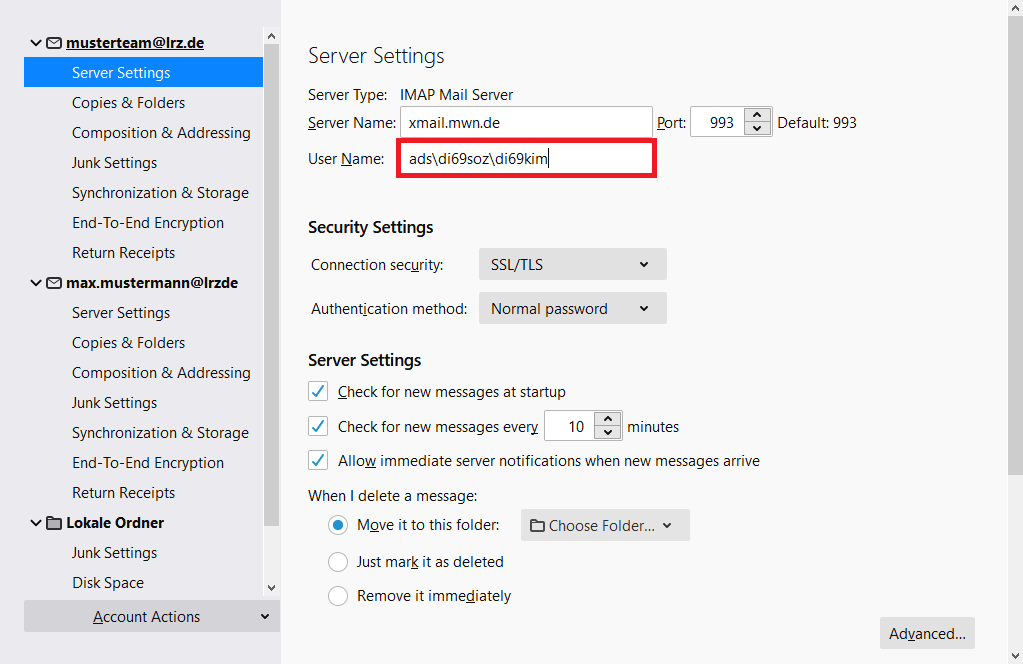Screen dimensions: 1023x664
Task: Select Just mark it as deleted
Action: [x=338, y=561]
